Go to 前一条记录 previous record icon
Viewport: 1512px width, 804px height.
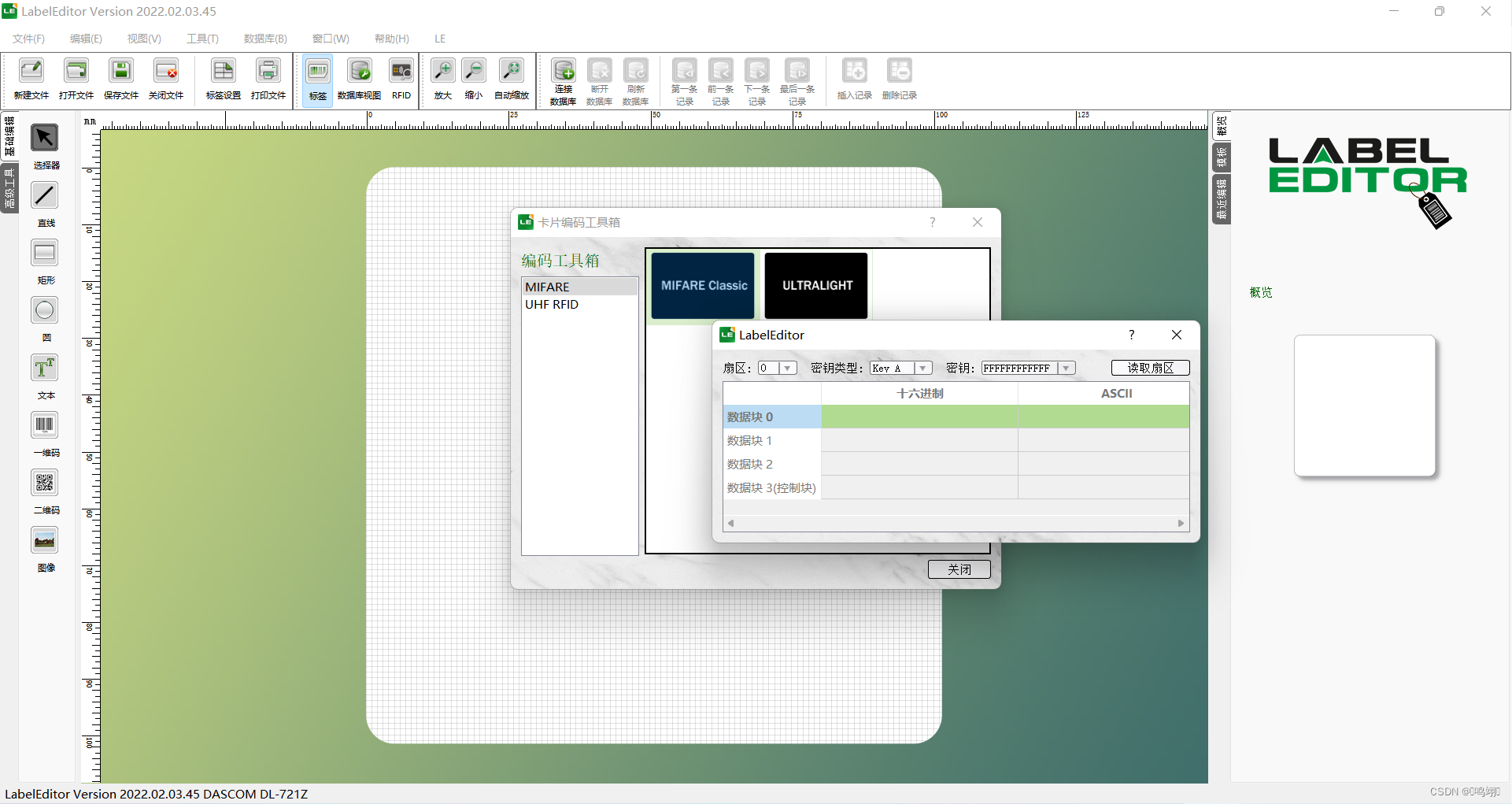pos(721,70)
